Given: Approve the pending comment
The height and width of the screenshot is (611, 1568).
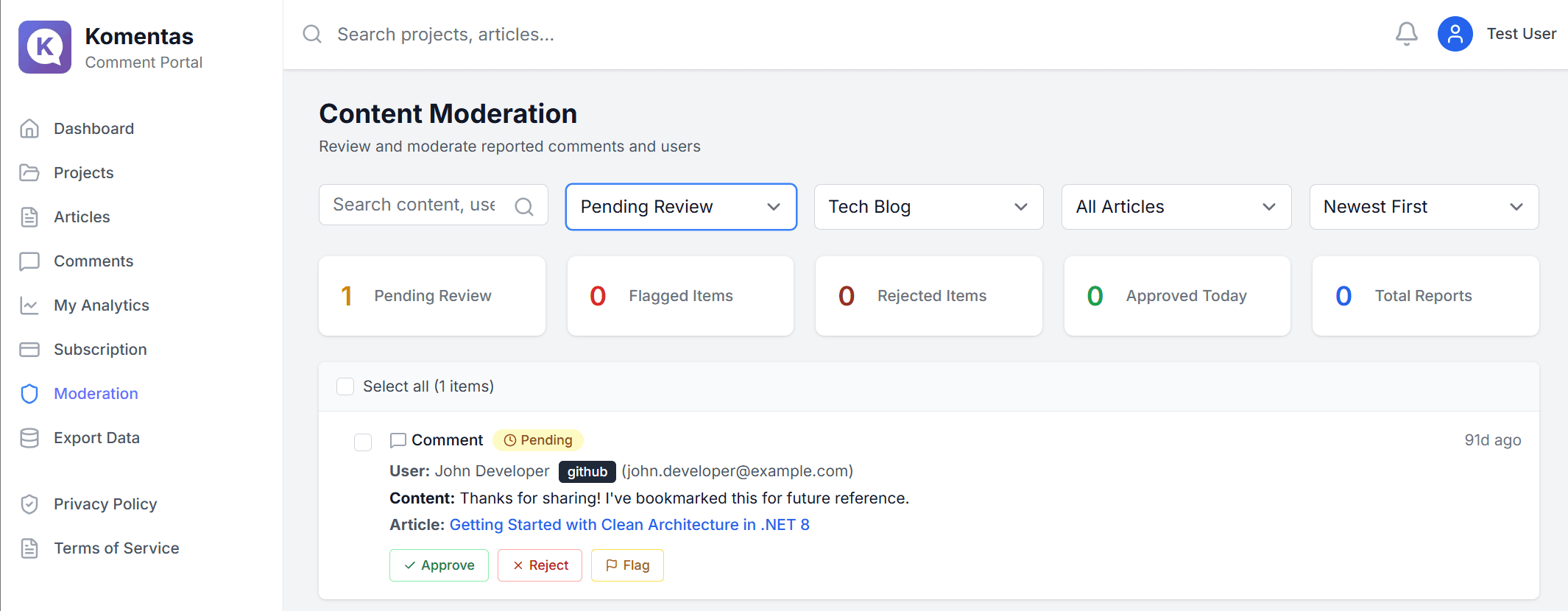Looking at the screenshot, I should point(439,565).
